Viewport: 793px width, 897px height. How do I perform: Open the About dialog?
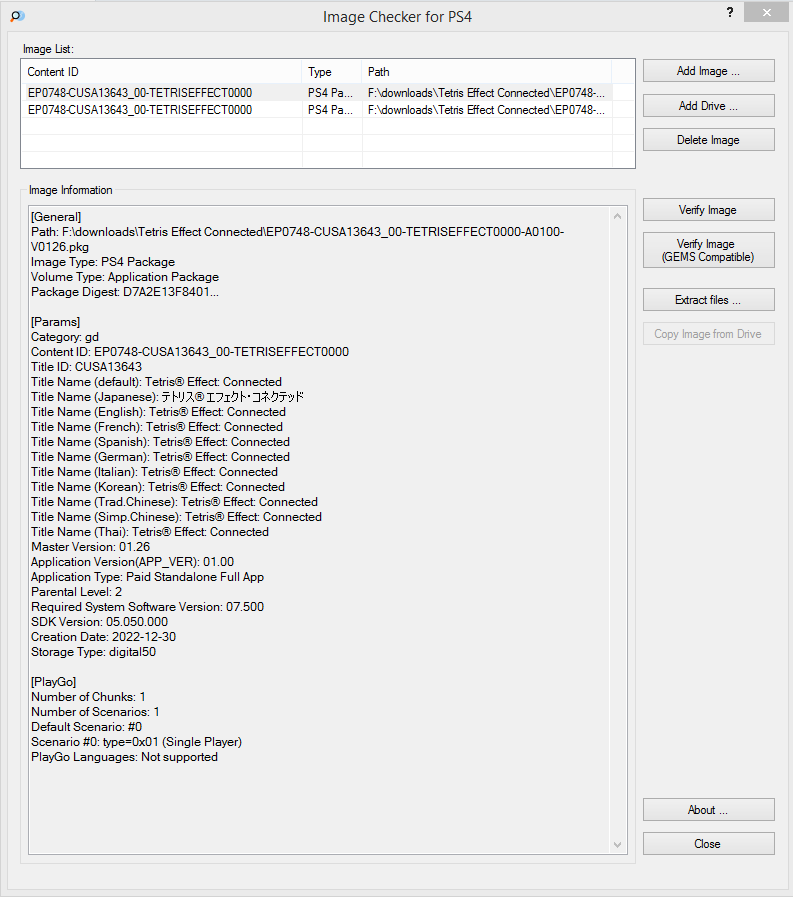[x=708, y=810]
